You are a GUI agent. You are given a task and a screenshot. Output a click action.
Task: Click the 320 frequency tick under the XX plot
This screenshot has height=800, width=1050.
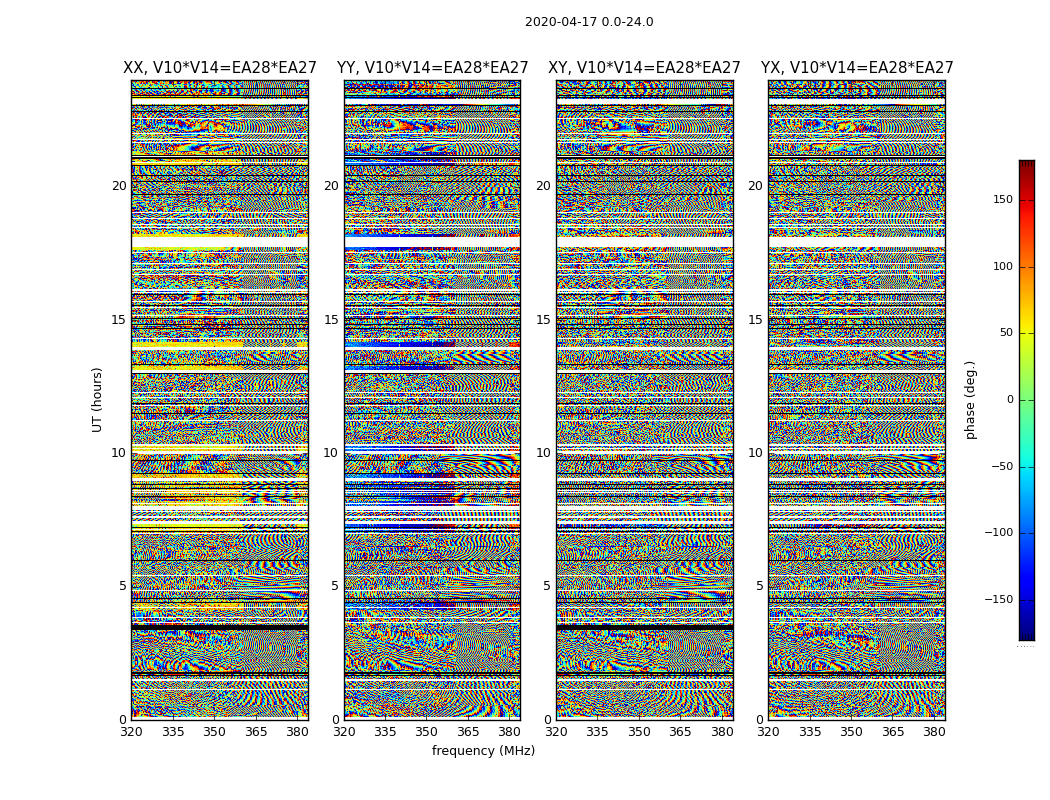click(131, 732)
